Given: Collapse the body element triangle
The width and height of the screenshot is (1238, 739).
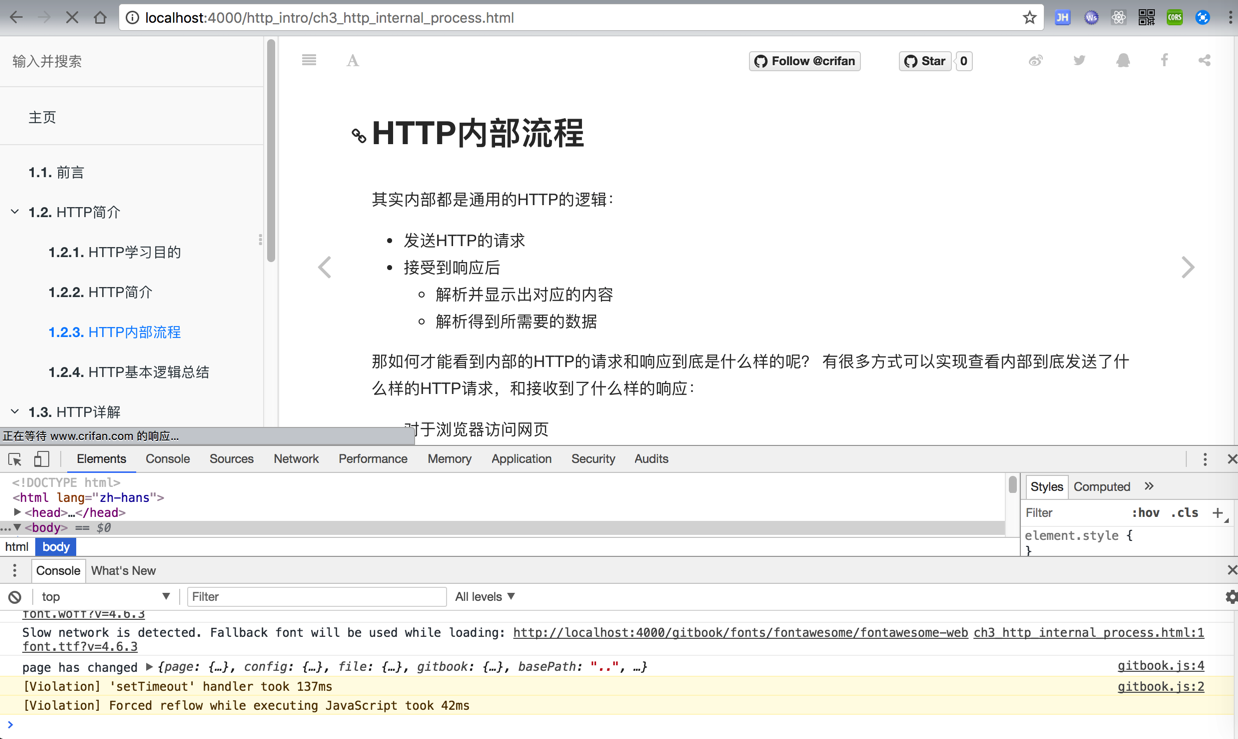Looking at the screenshot, I should [17, 527].
